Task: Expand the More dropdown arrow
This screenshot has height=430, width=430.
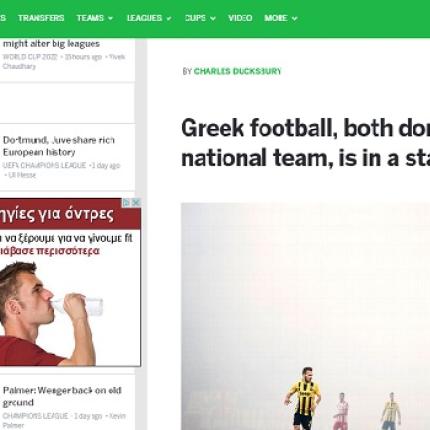Action: (x=294, y=18)
